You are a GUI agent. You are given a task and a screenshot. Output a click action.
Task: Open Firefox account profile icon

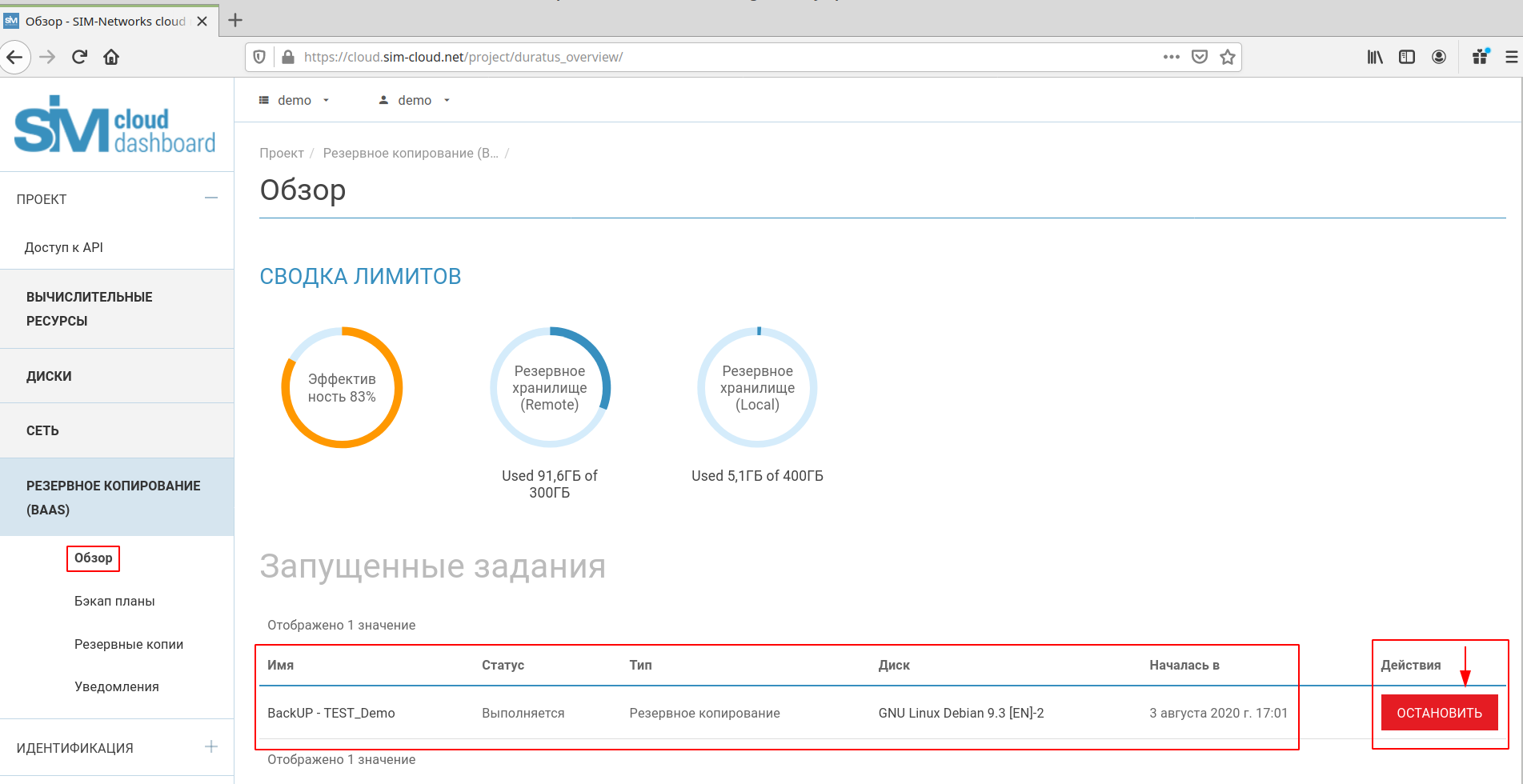coord(1438,57)
